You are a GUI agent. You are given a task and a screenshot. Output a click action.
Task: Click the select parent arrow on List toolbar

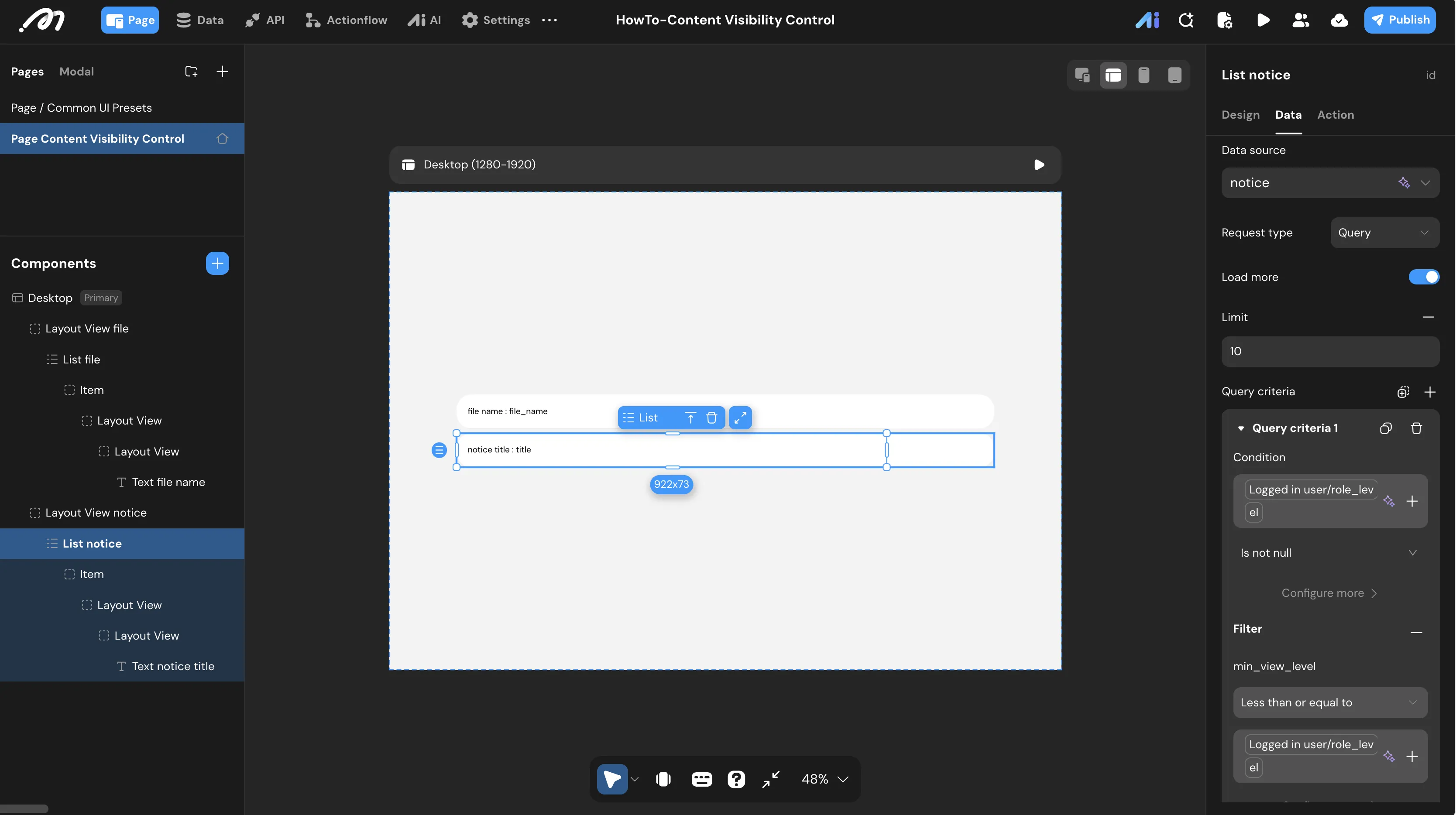coord(690,418)
